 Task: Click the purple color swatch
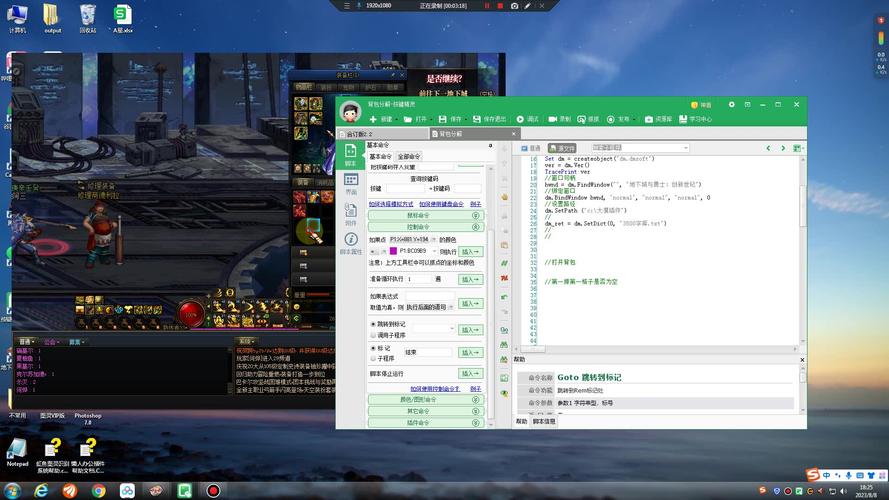point(393,251)
